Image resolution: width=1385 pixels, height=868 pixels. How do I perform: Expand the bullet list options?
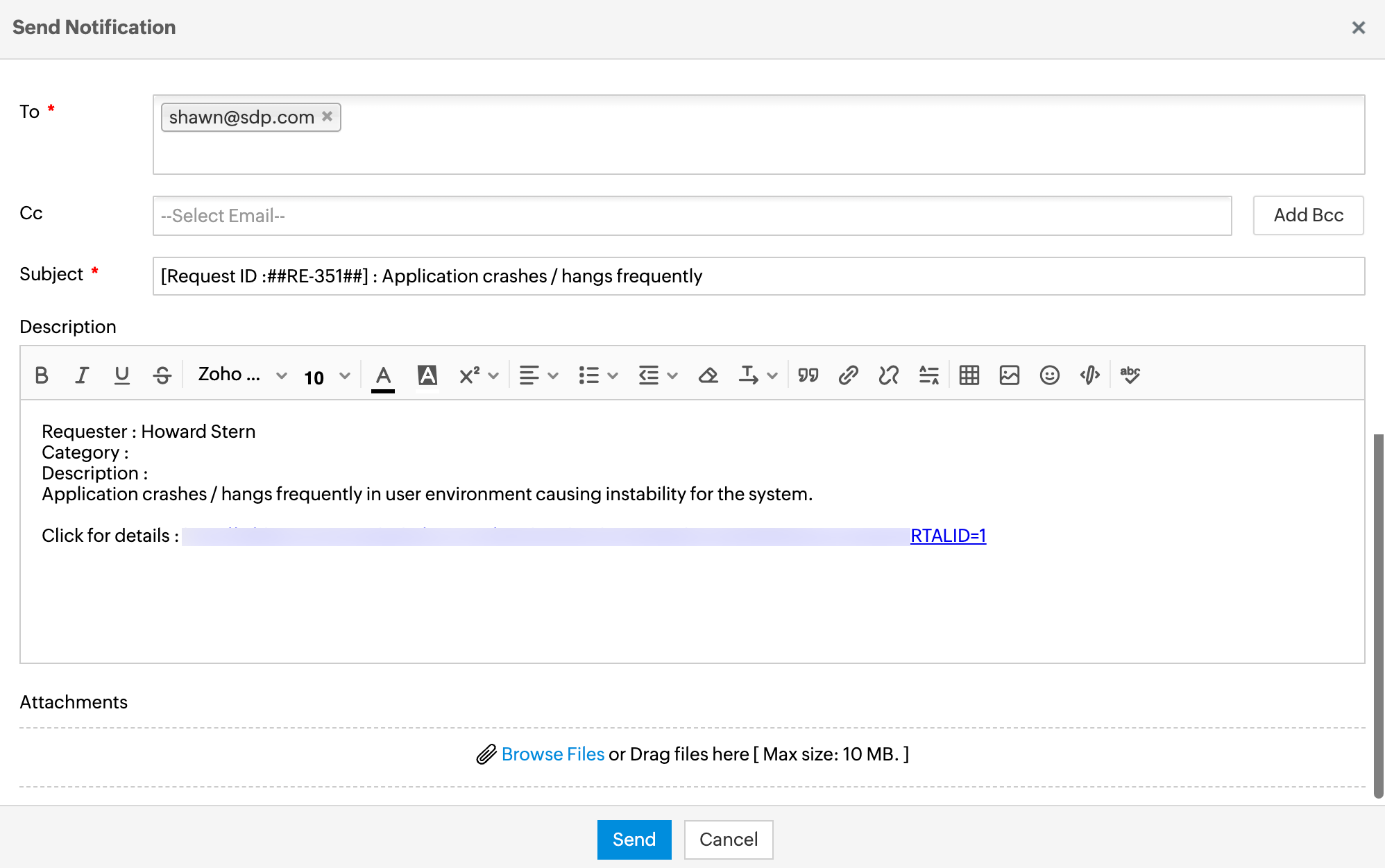click(x=597, y=375)
